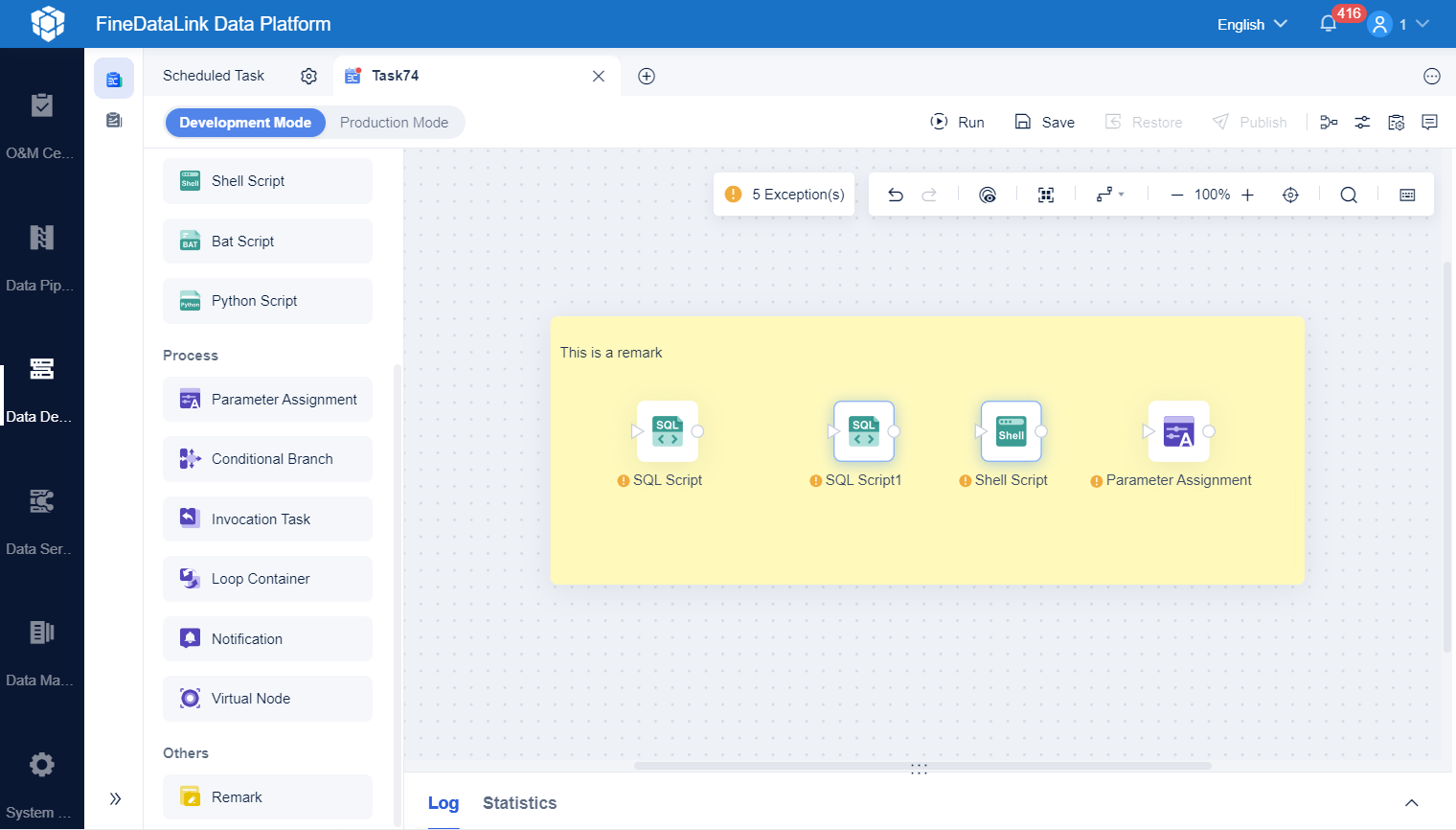Click the zoom-in plus control
Viewport: 1456px width, 830px height.
click(x=1247, y=194)
